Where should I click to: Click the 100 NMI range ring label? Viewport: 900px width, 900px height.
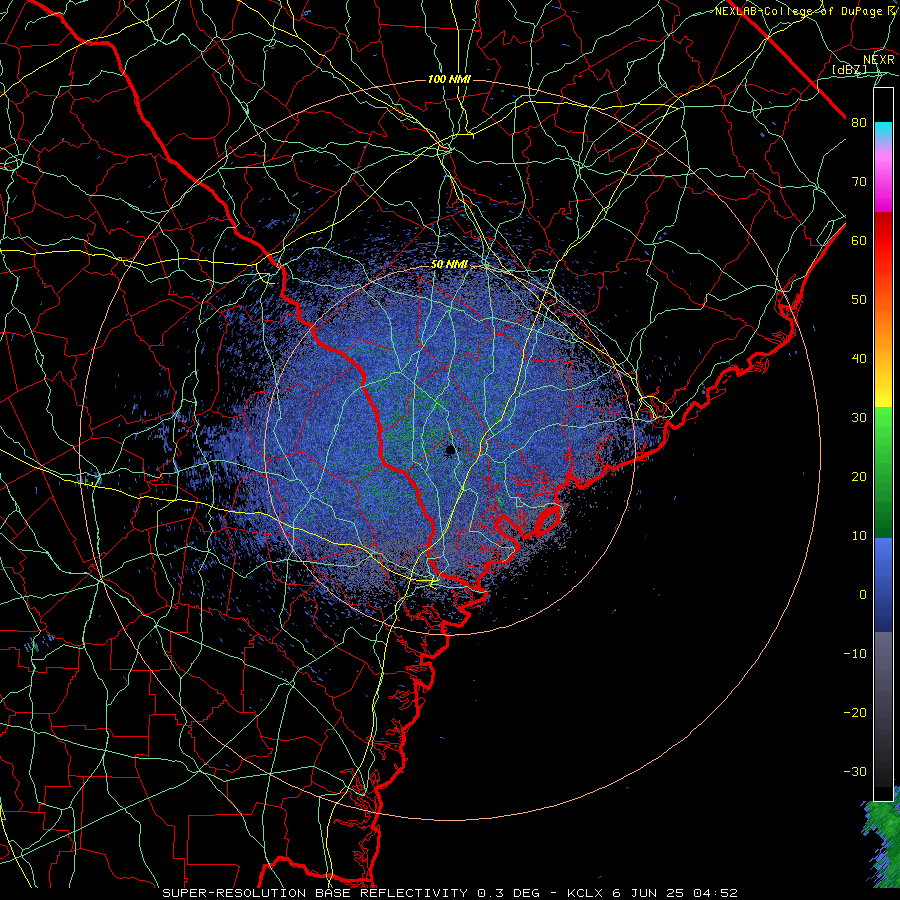pyautogui.click(x=449, y=79)
